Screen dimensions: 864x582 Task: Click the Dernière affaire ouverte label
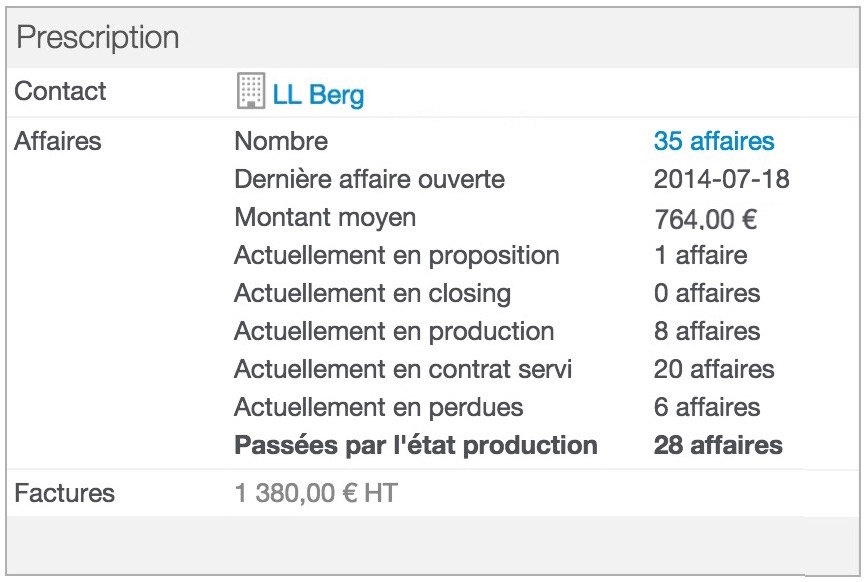[369, 179]
